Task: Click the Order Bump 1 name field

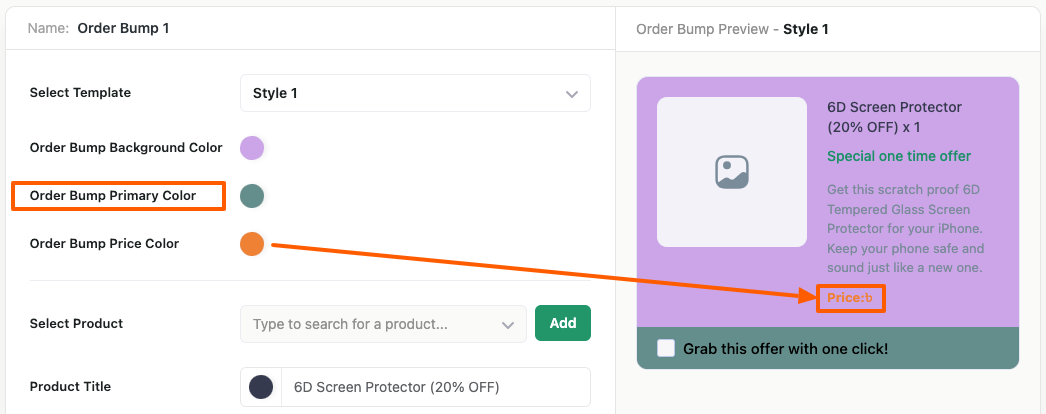Action: coord(123,28)
